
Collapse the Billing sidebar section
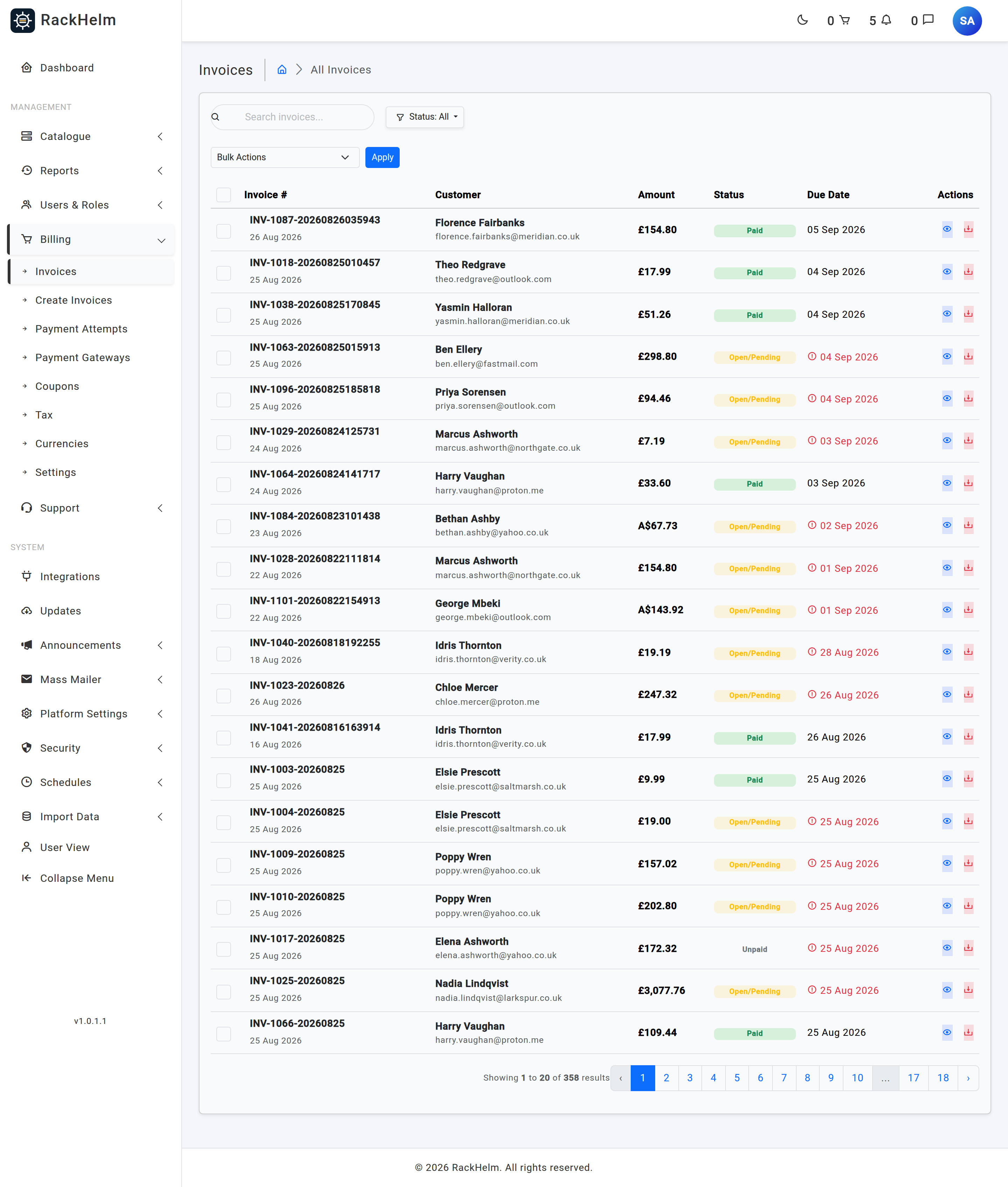(x=91, y=239)
